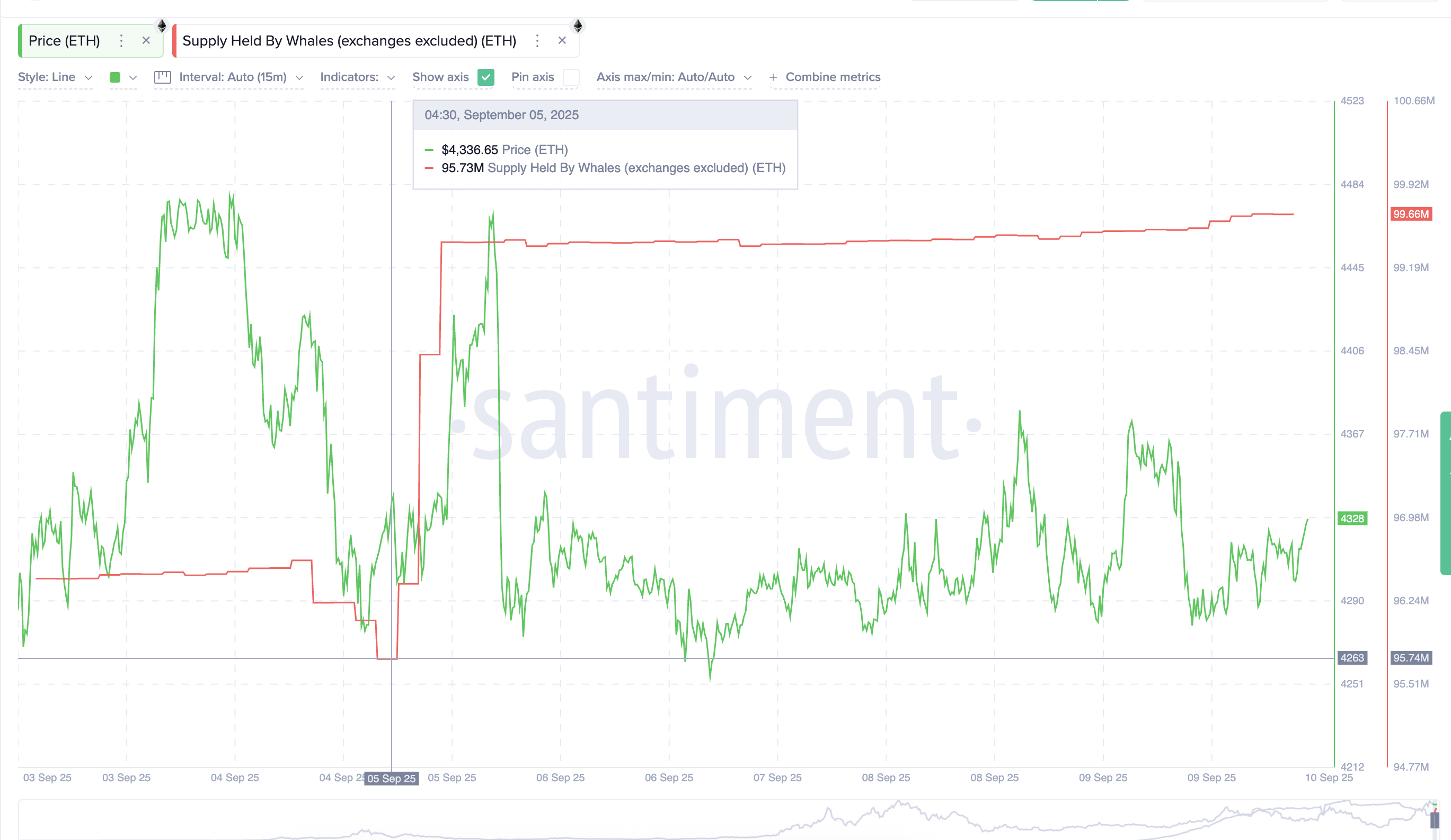1451x840 pixels.
Task: Open the three-dot menu on the Supply Held By Whales chip
Action: point(537,41)
